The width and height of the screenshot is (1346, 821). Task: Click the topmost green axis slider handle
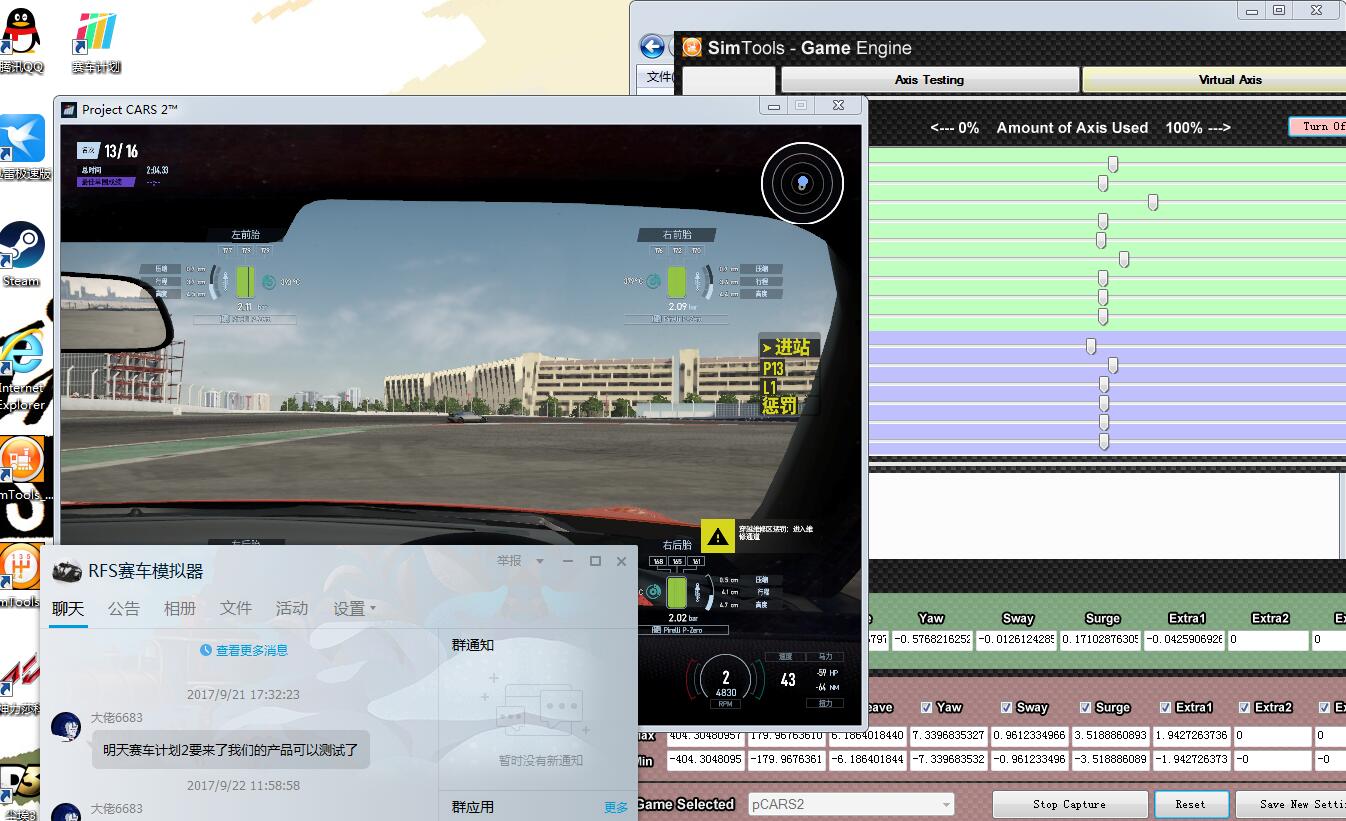pyautogui.click(x=1113, y=165)
